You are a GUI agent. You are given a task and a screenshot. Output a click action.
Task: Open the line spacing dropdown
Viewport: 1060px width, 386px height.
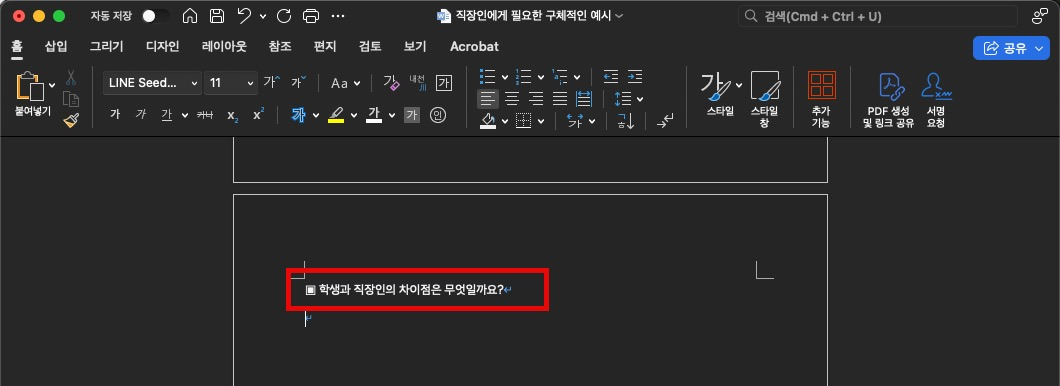click(x=629, y=99)
